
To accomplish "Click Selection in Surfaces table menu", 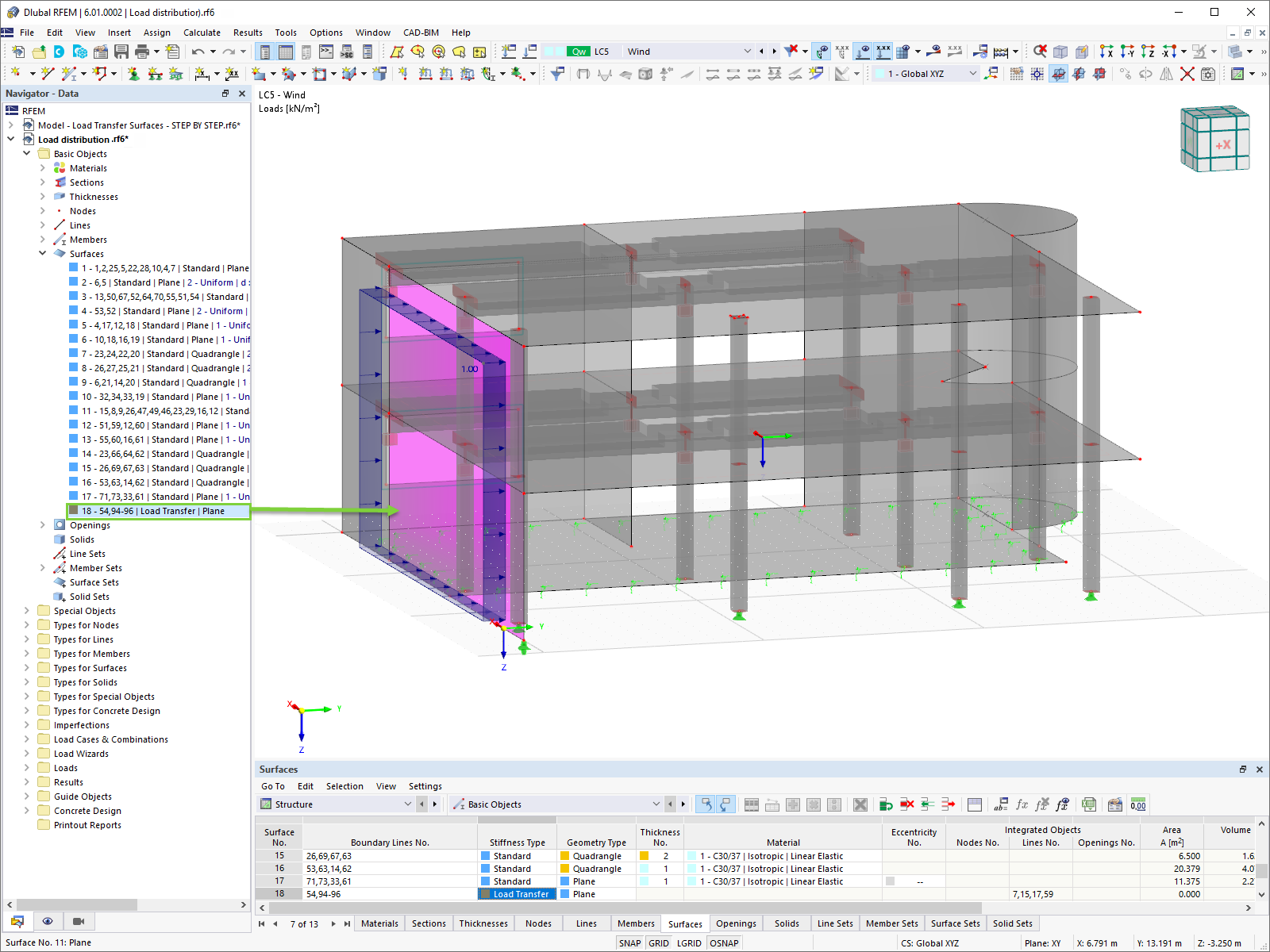I will click(344, 786).
